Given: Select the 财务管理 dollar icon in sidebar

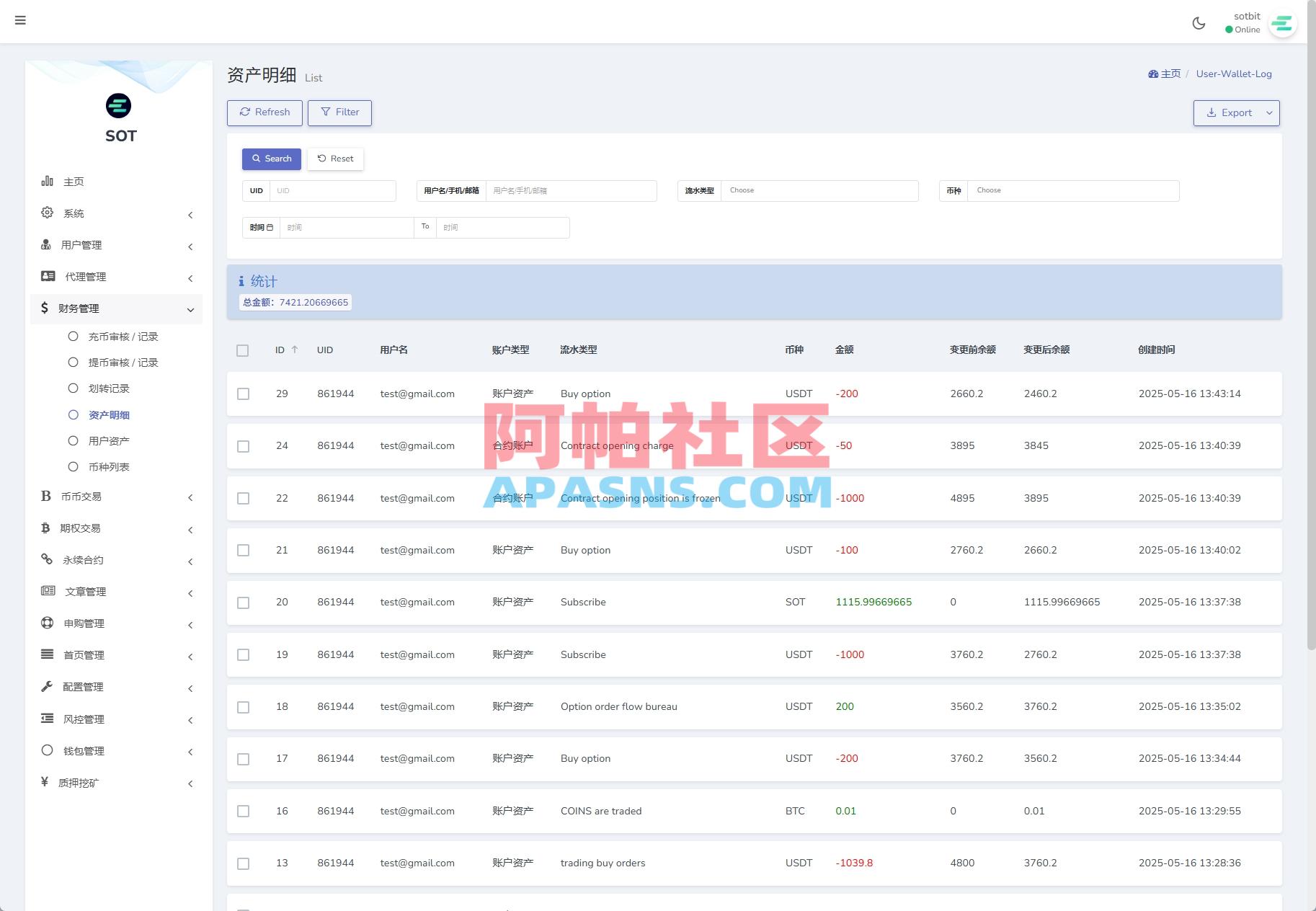Looking at the screenshot, I should coord(46,308).
